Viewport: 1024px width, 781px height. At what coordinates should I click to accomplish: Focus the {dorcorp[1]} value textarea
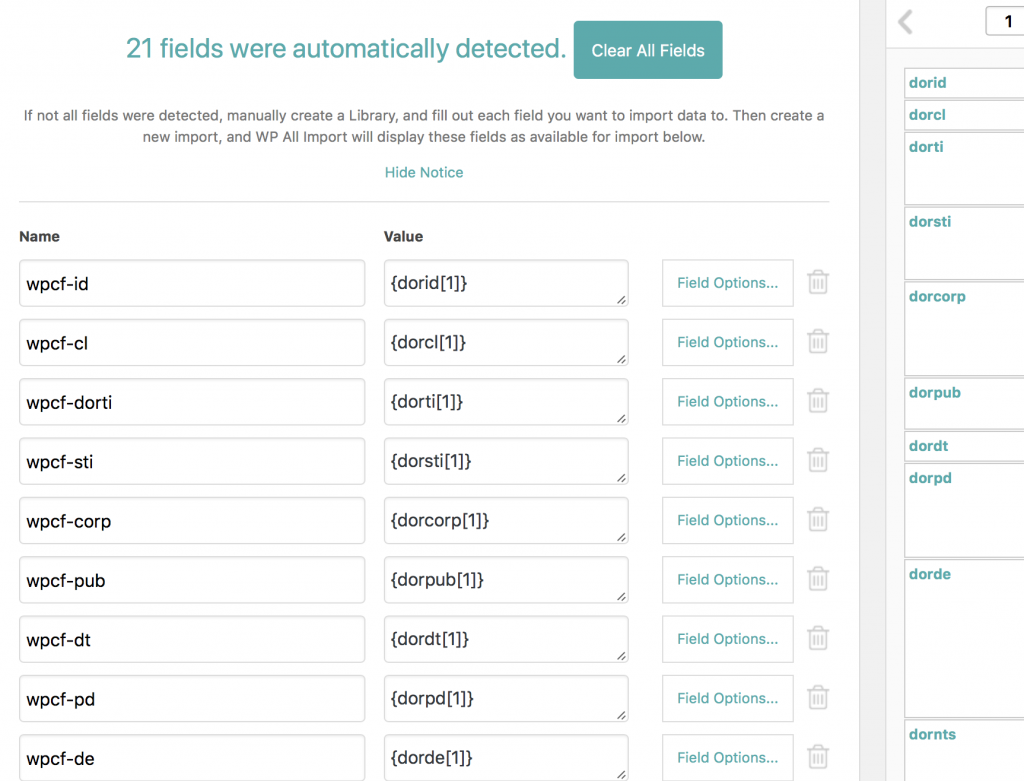point(506,521)
